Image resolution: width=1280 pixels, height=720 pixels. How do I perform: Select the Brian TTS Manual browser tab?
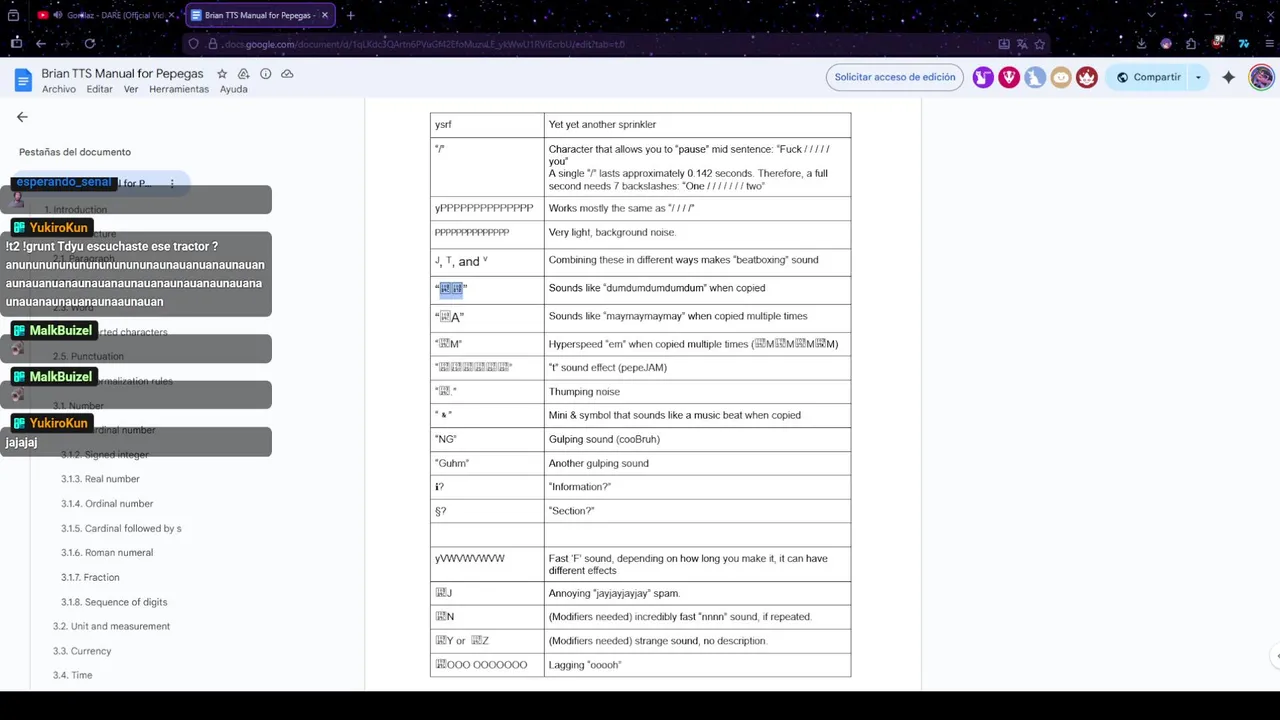click(x=258, y=15)
